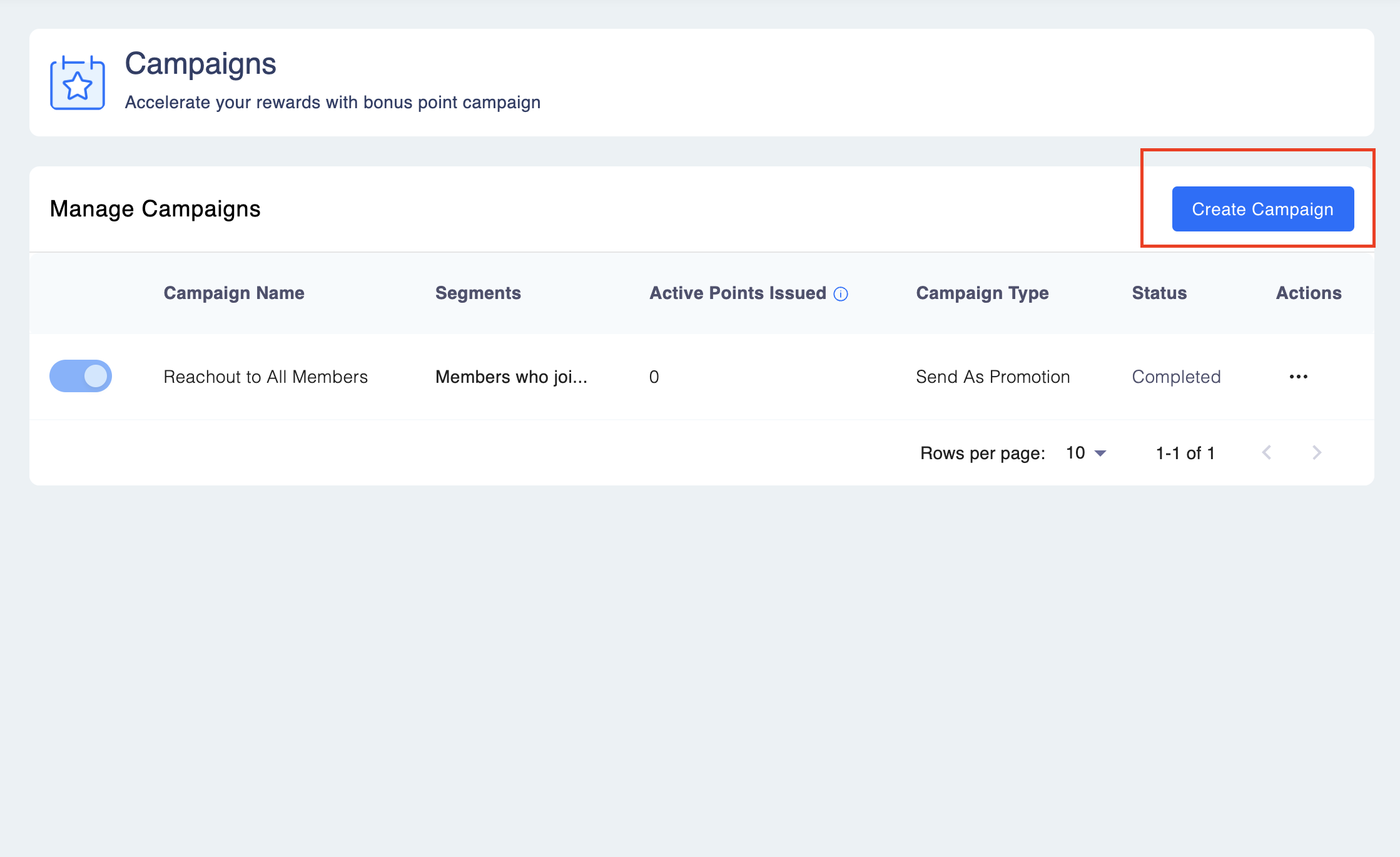
Task: Click the Completed status text
Action: click(x=1176, y=377)
